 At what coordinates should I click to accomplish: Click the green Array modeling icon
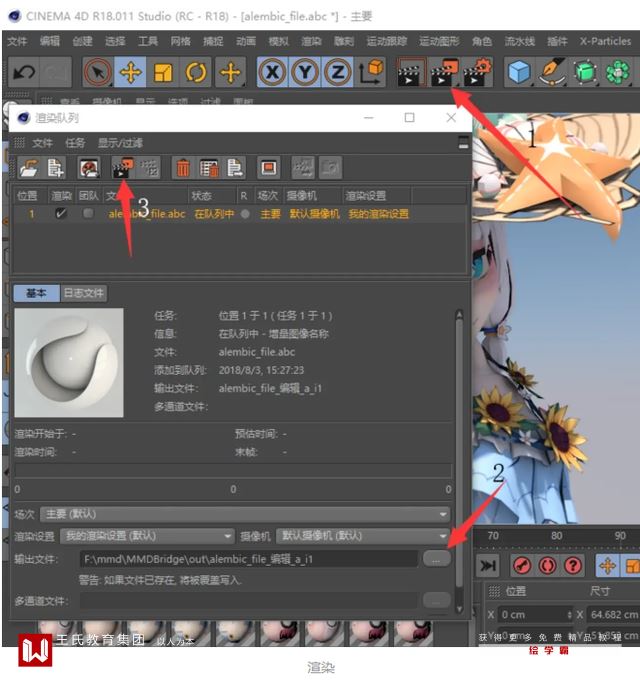[x=617, y=72]
